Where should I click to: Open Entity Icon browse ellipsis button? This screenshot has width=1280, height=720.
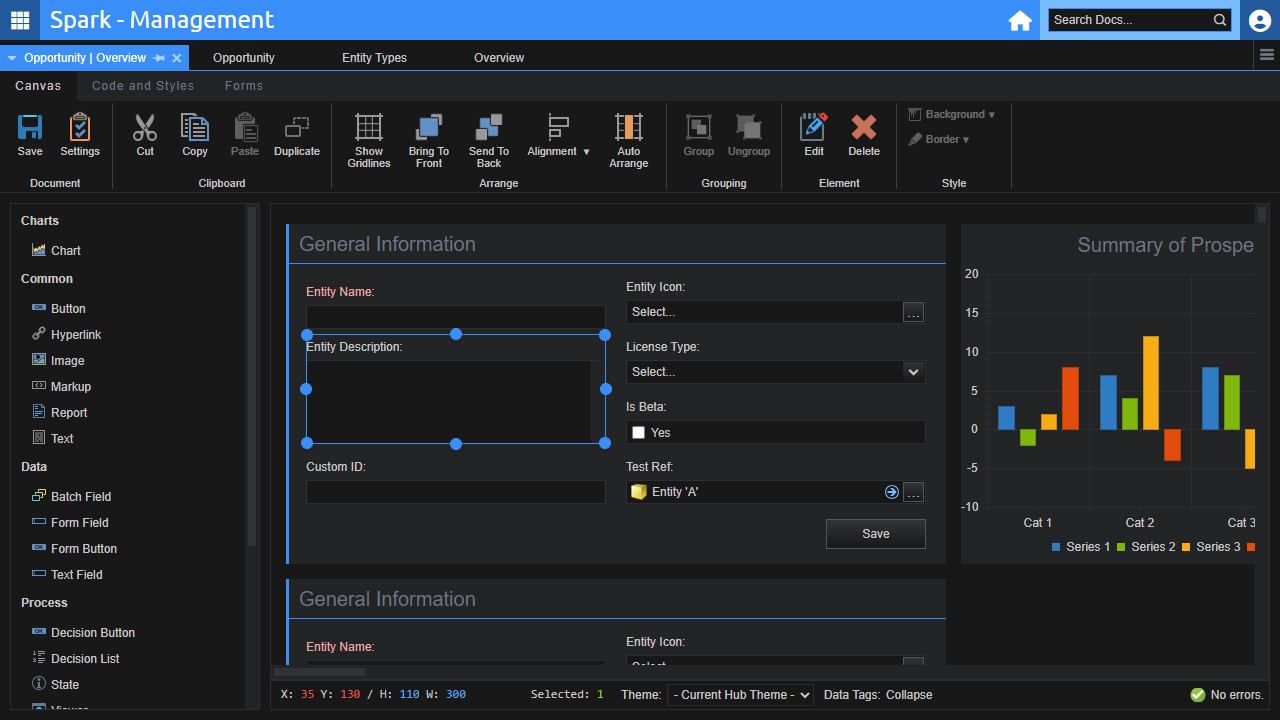(x=913, y=312)
